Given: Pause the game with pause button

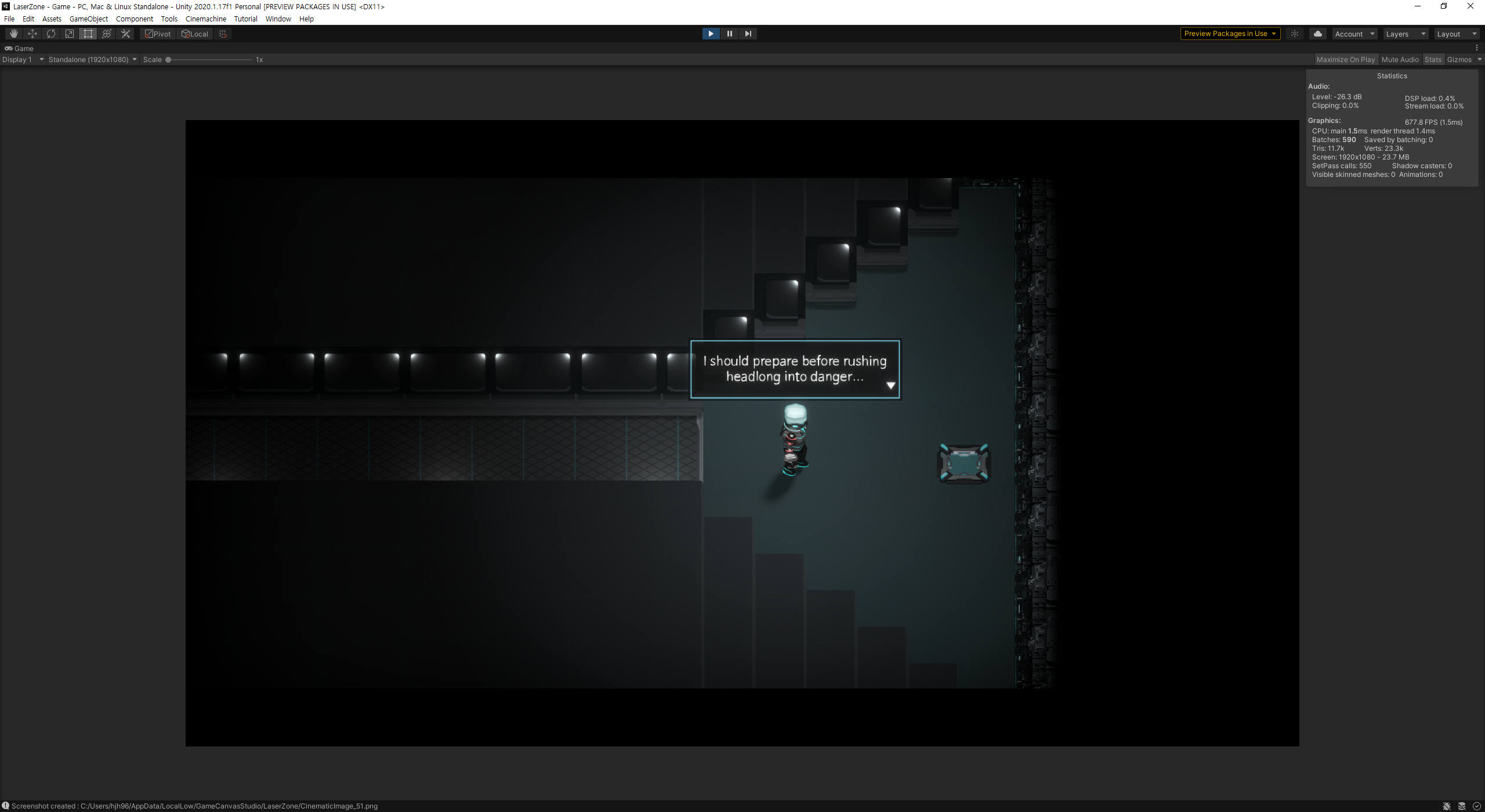Looking at the screenshot, I should click(730, 34).
